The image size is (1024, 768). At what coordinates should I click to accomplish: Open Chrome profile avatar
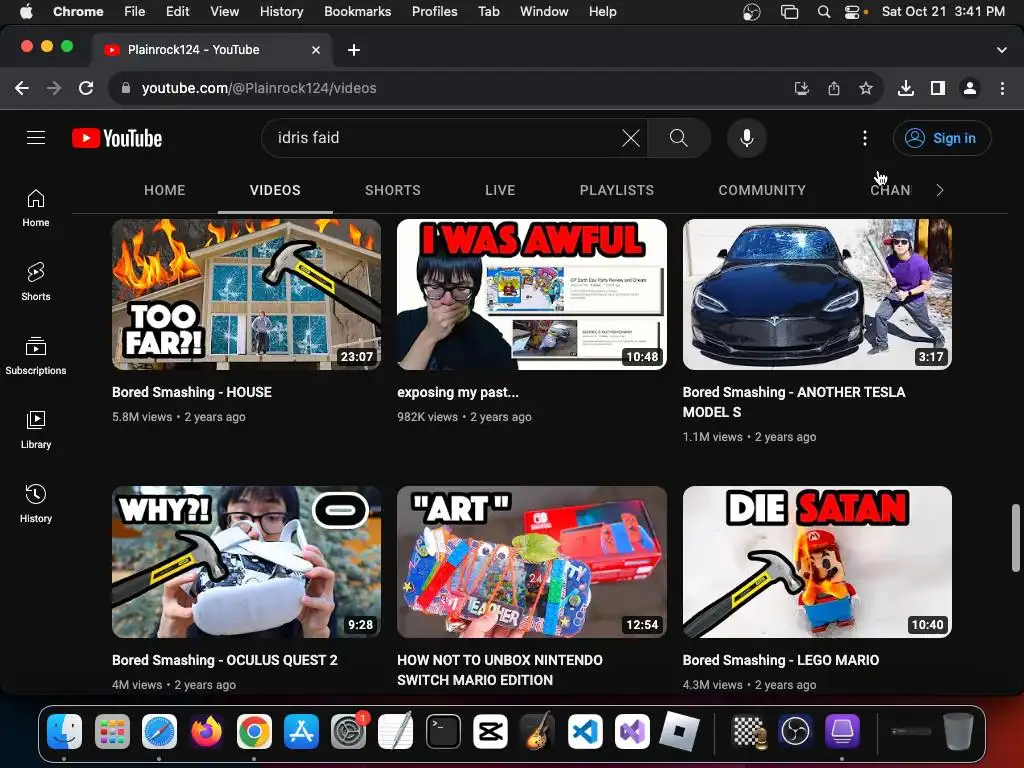[x=970, y=88]
